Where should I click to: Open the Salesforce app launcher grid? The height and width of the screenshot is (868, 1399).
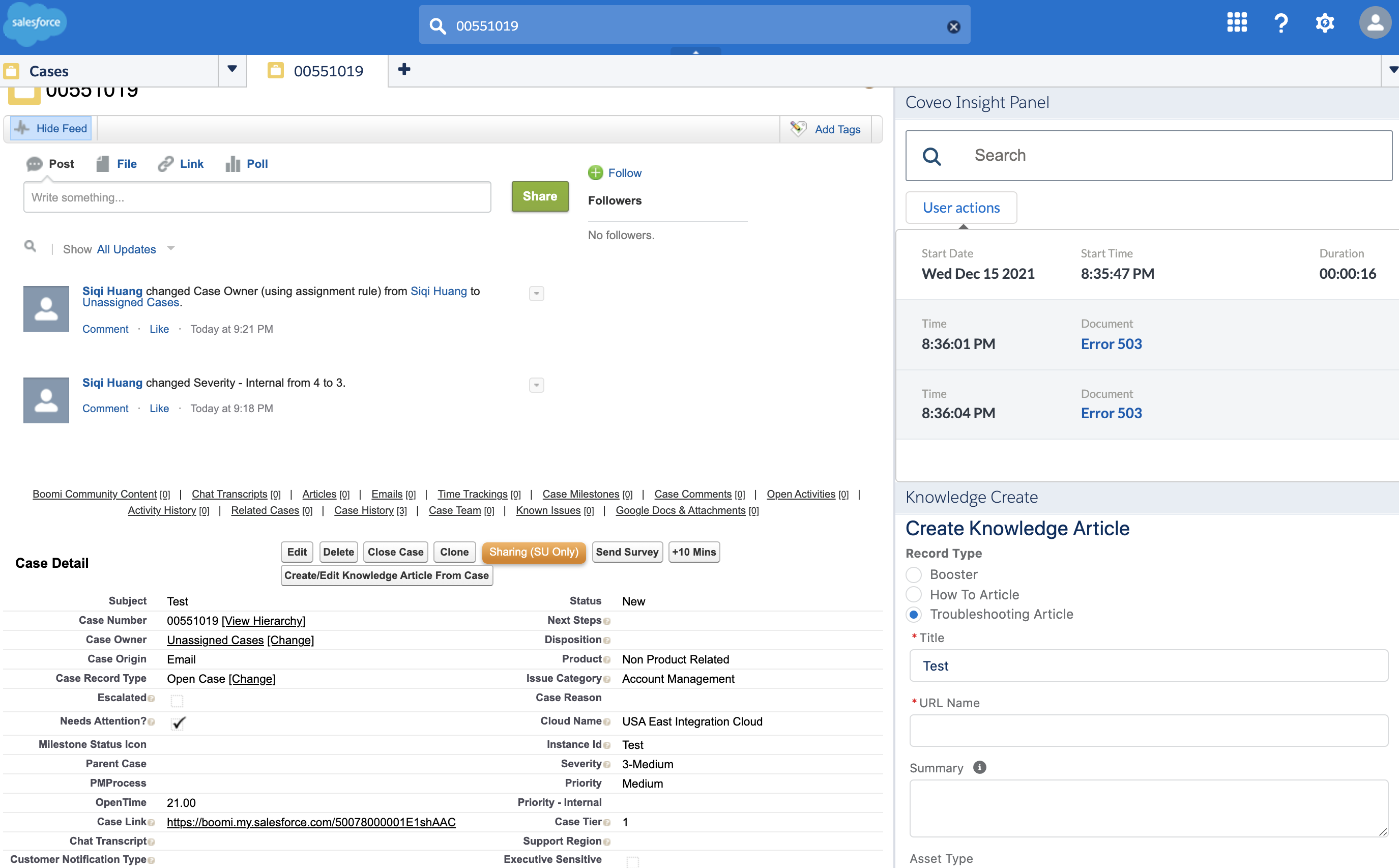(x=1236, y=22)
